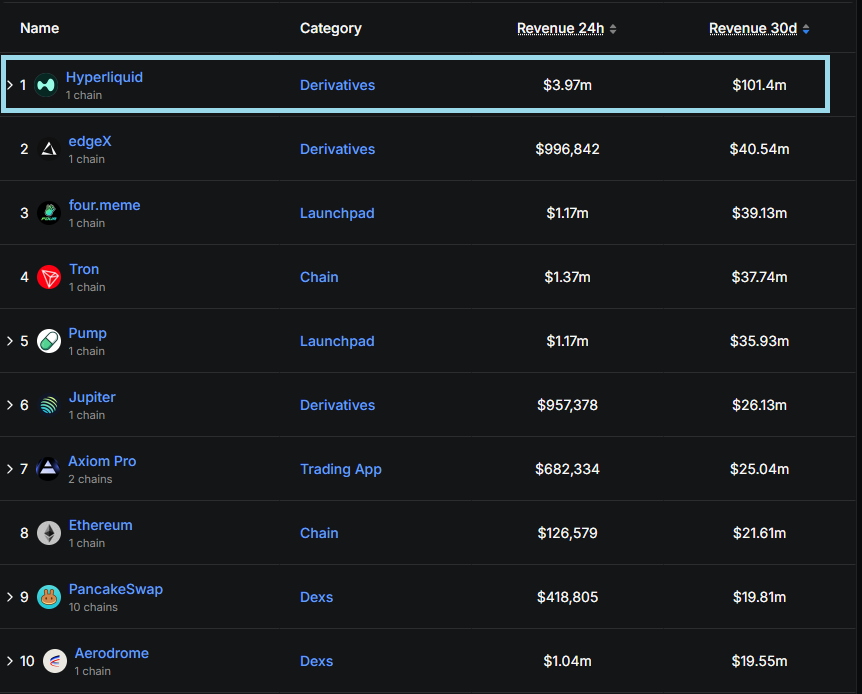Image resolution: width=862 pixels, height=694 pixels.
Task: Open the Pump protocol link
Action: coord(87,333)
